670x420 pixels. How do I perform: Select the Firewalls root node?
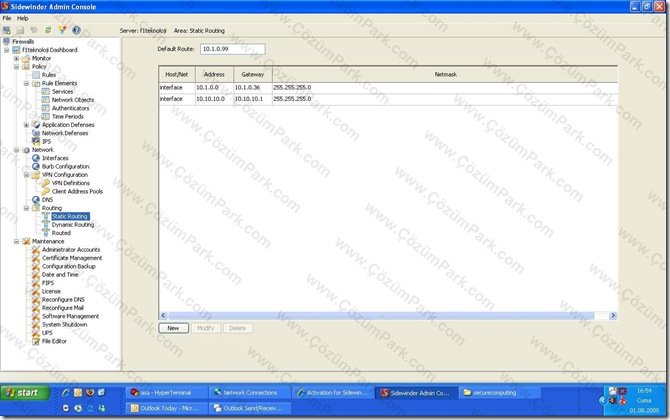tap(23, 41)
